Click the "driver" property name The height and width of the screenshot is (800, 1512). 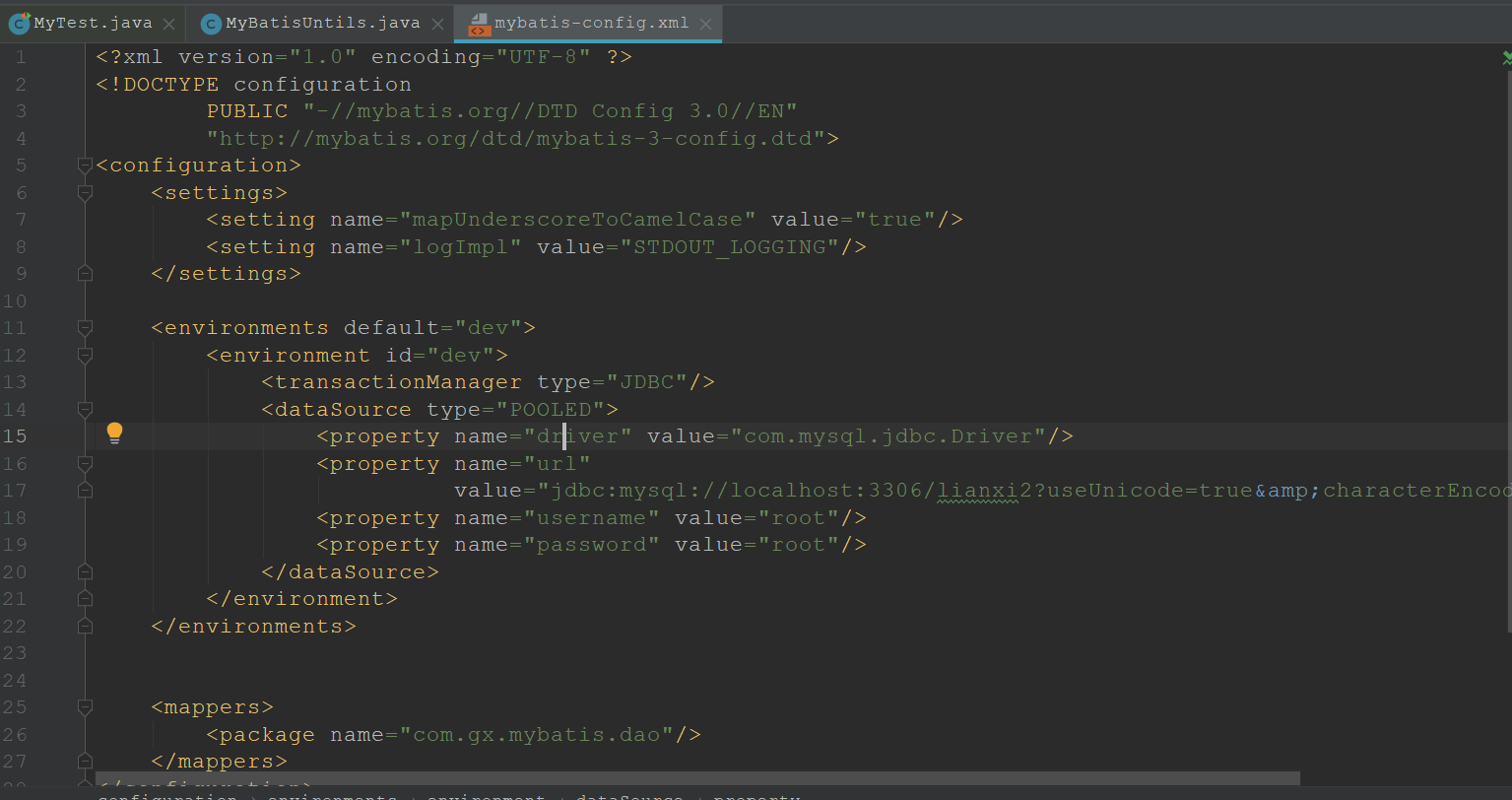click(577, 435)
